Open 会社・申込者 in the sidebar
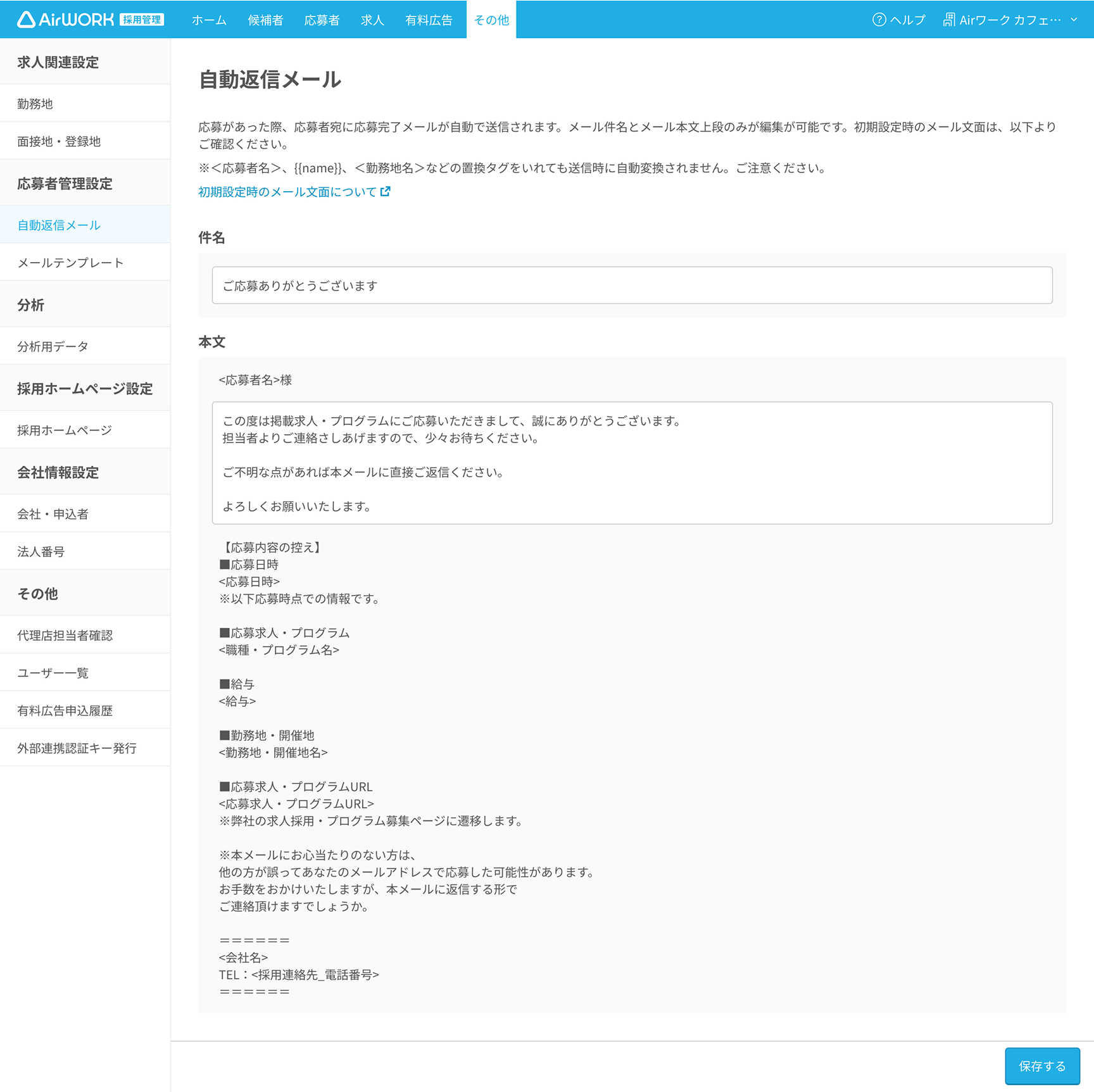The width and height of the screenshot is (1094, 1092). coord(85,513)
